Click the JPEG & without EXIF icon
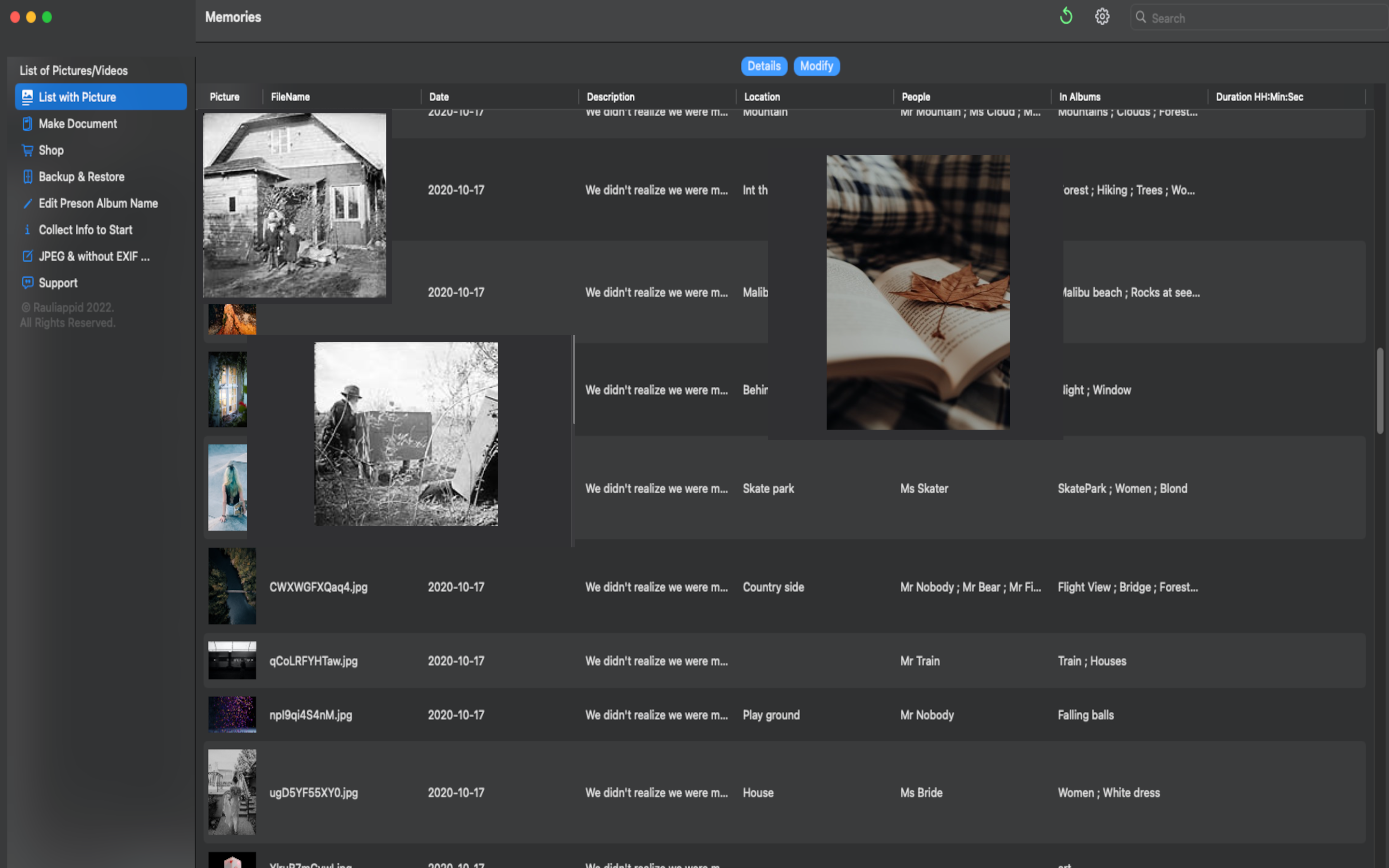This screenshot has width=1389, height=868. 27,256
